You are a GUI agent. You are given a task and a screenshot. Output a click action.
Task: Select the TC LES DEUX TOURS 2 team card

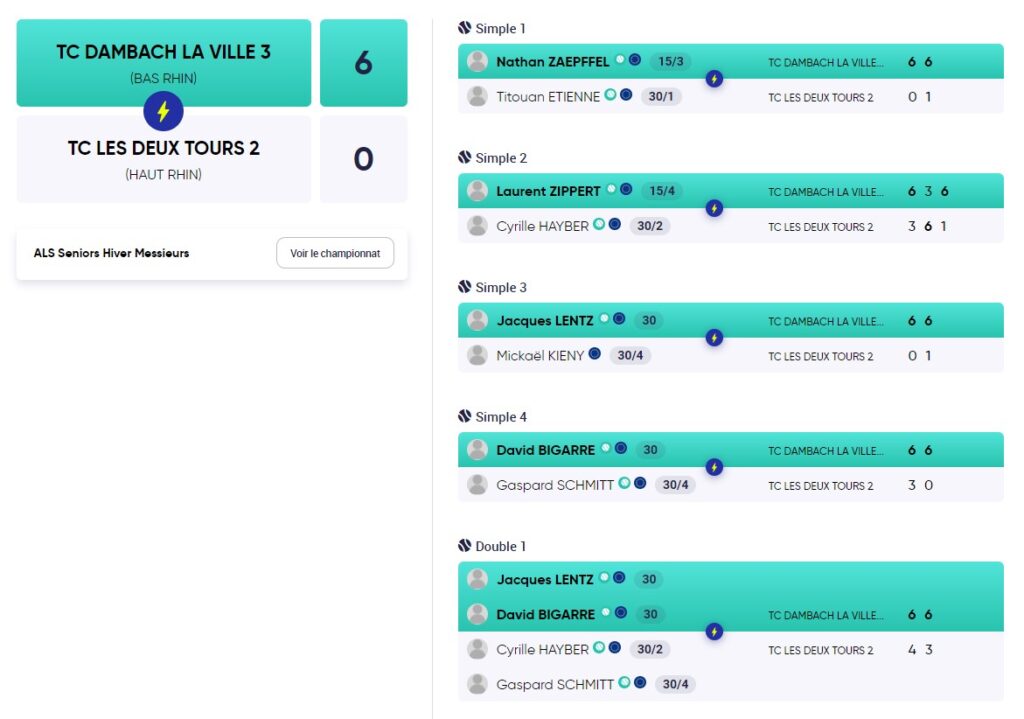coord(164,159)
